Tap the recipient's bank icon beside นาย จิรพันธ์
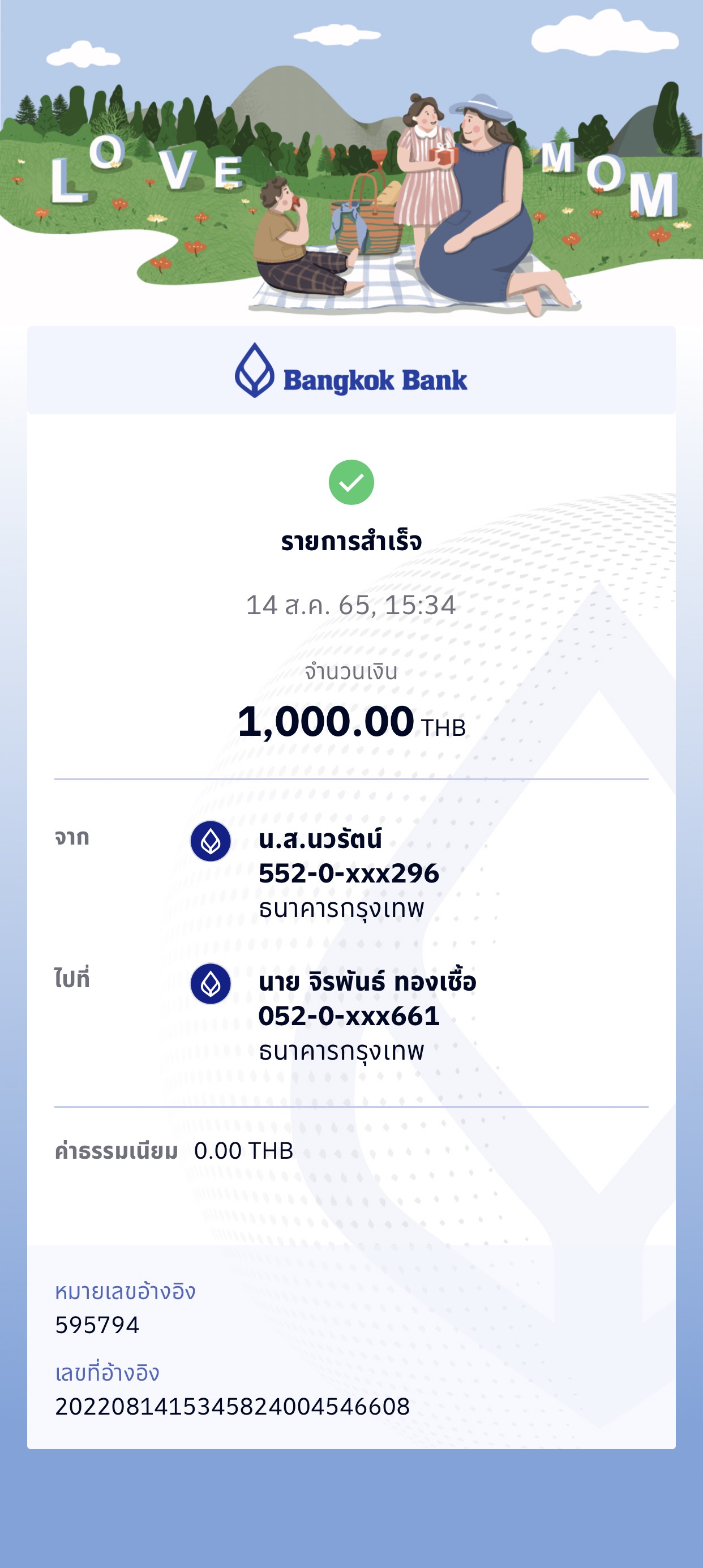The height and width of the screenshot is (1568, 703). point(211,983)
